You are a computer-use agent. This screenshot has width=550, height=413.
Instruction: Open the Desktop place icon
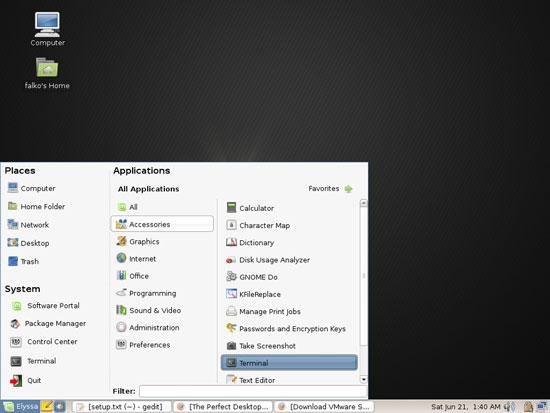[13, 242]
